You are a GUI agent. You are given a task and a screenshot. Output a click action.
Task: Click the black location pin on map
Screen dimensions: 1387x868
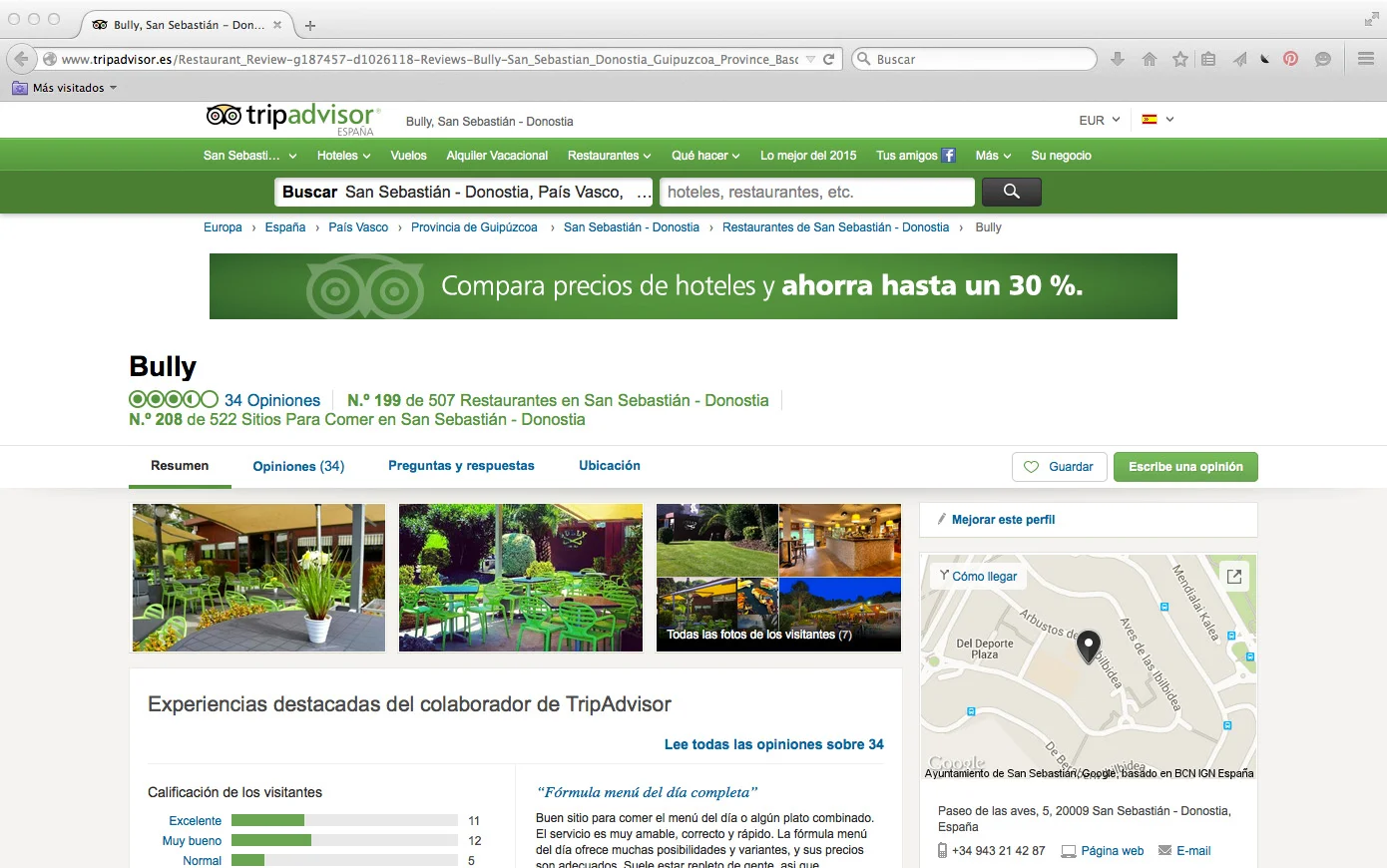click(x=1089, y=648)
